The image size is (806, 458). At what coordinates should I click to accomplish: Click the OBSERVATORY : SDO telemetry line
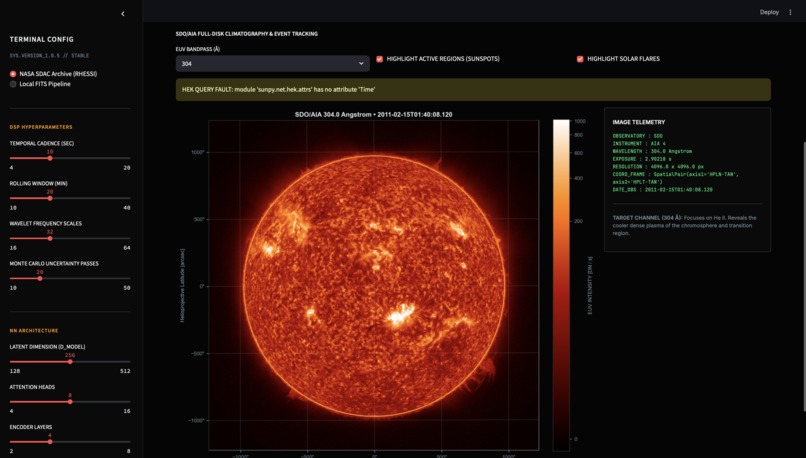click(638, 136)
